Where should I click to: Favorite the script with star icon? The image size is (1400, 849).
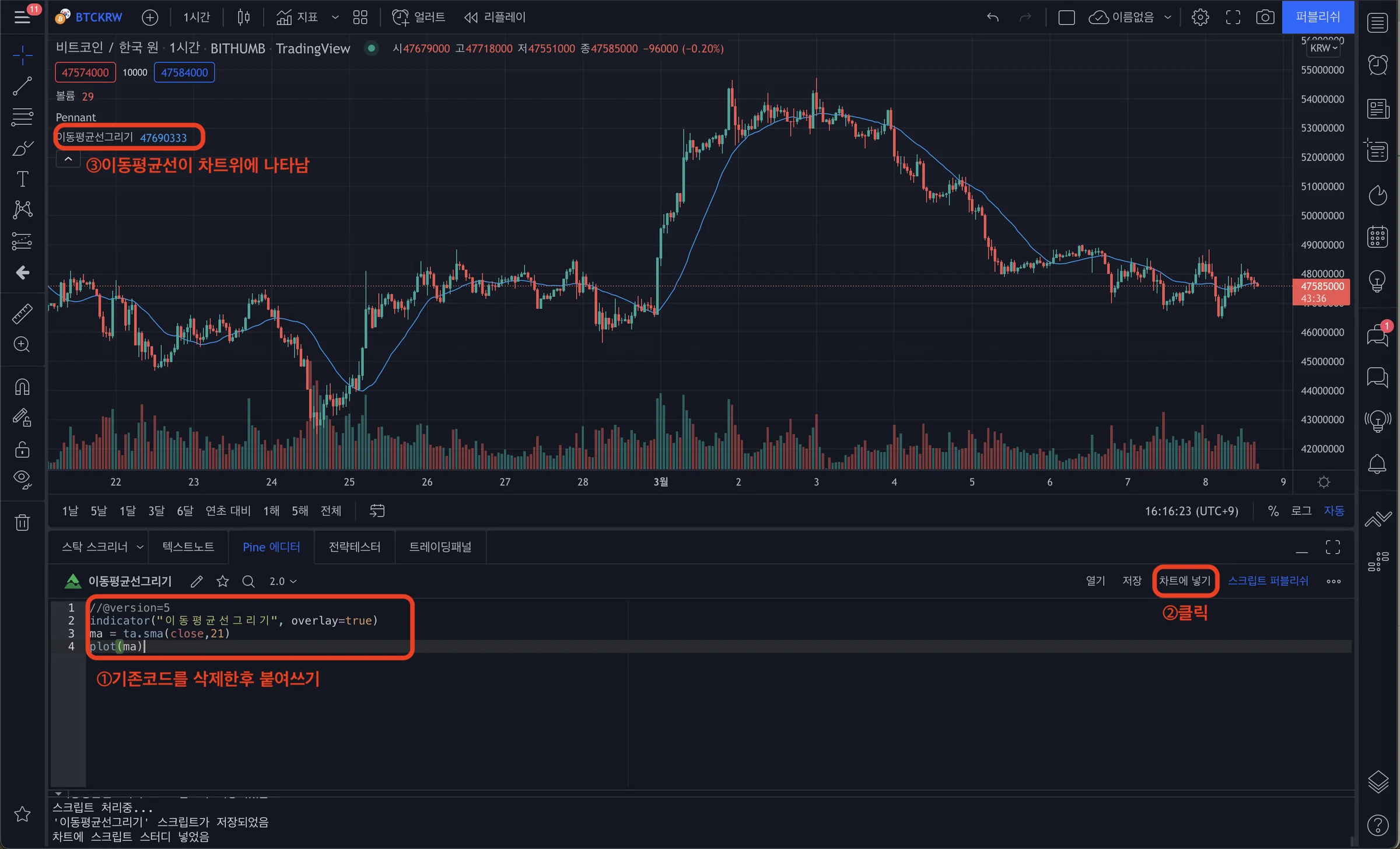click(222, 581)
